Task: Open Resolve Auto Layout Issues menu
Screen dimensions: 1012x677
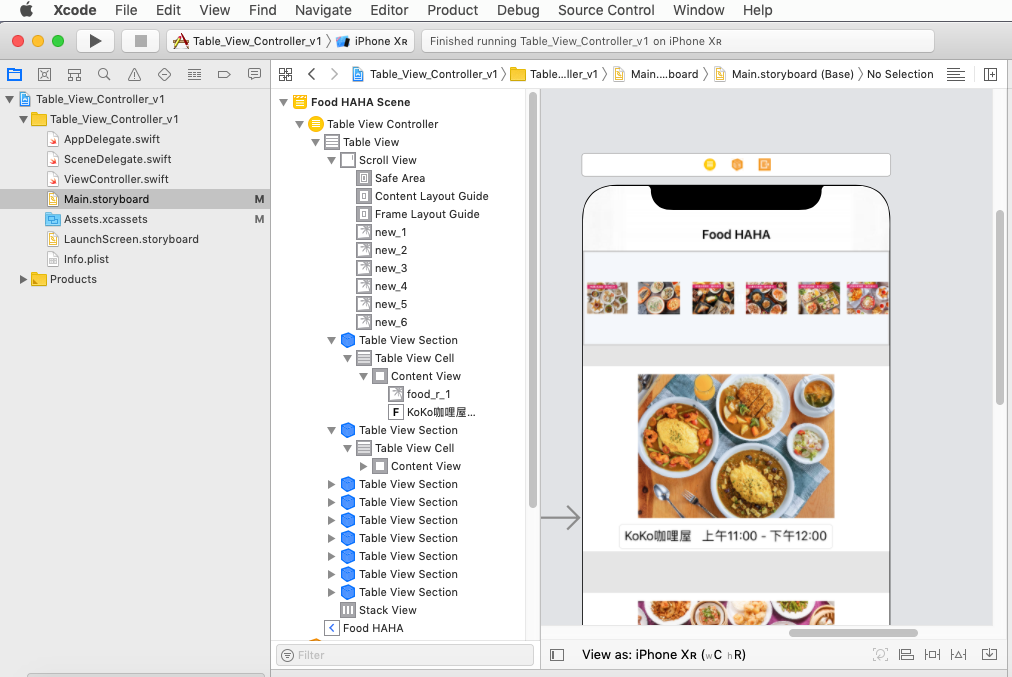Action: [958, 654]
